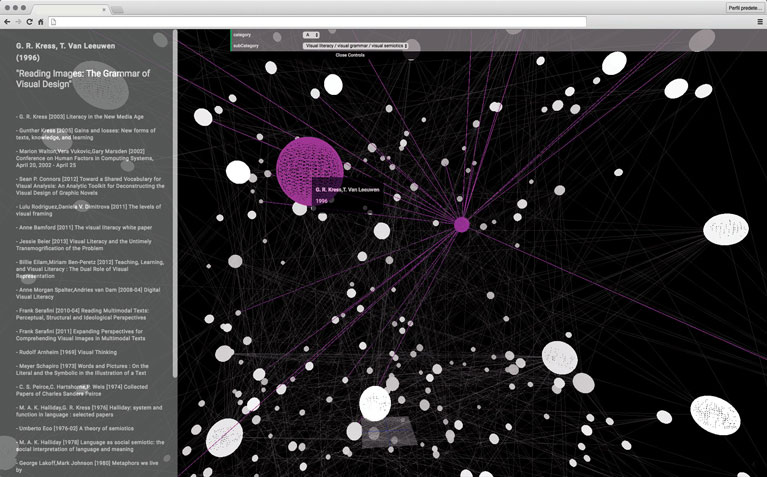The width and height of the screenshot is (767, 477).
Task: Select Meyer Schapiro [1973] Words and Pictures
Action: click(82, 369)
